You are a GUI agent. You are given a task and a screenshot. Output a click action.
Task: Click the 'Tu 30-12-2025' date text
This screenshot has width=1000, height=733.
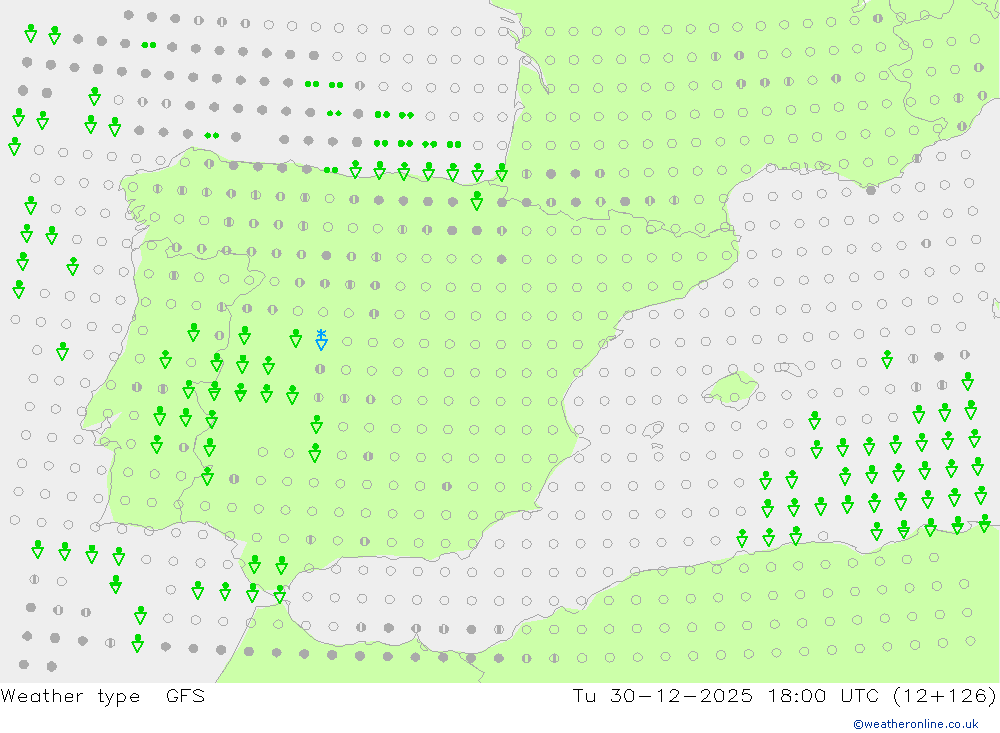tap(662, 695)
